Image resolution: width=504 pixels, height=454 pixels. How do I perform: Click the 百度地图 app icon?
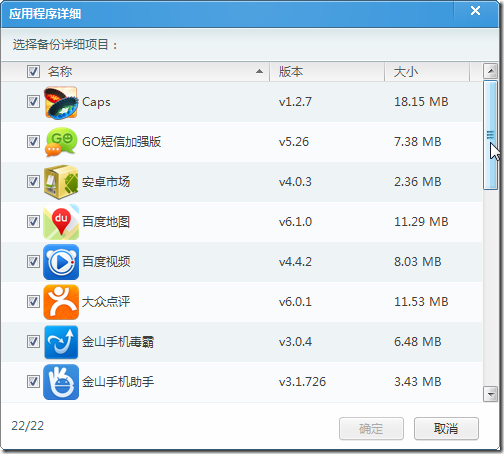click(61, 222)
